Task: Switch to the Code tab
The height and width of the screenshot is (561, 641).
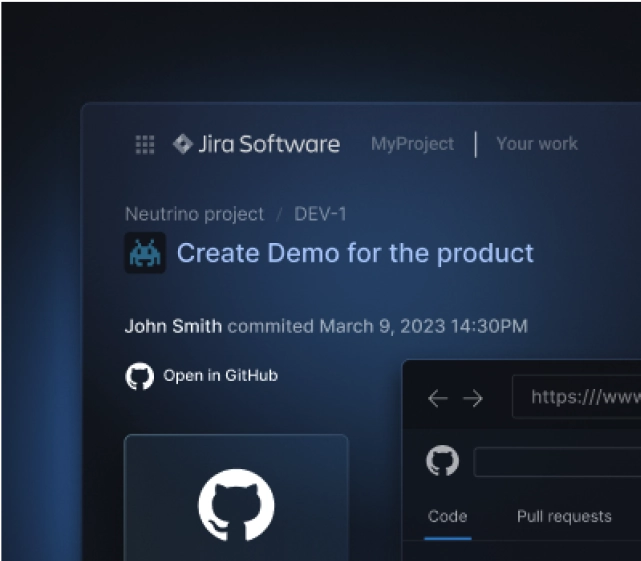Action: click(448, 516)
